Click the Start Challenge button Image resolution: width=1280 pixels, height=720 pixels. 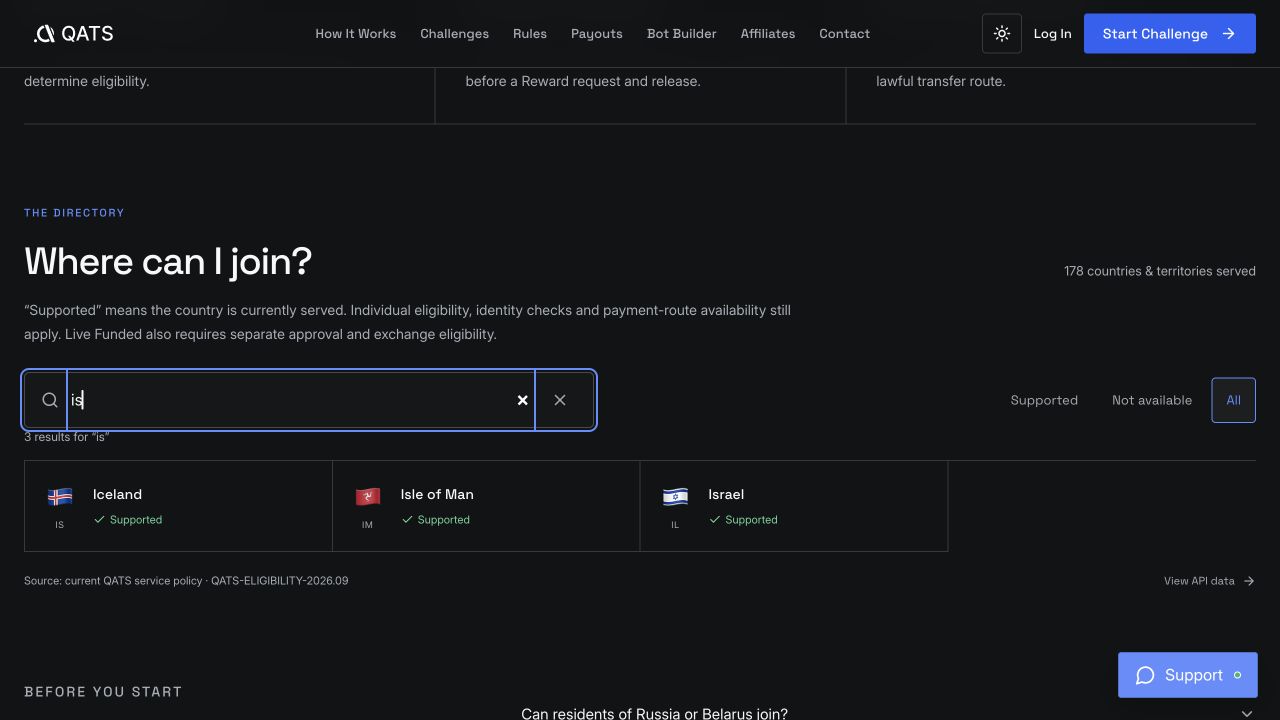1170,34
